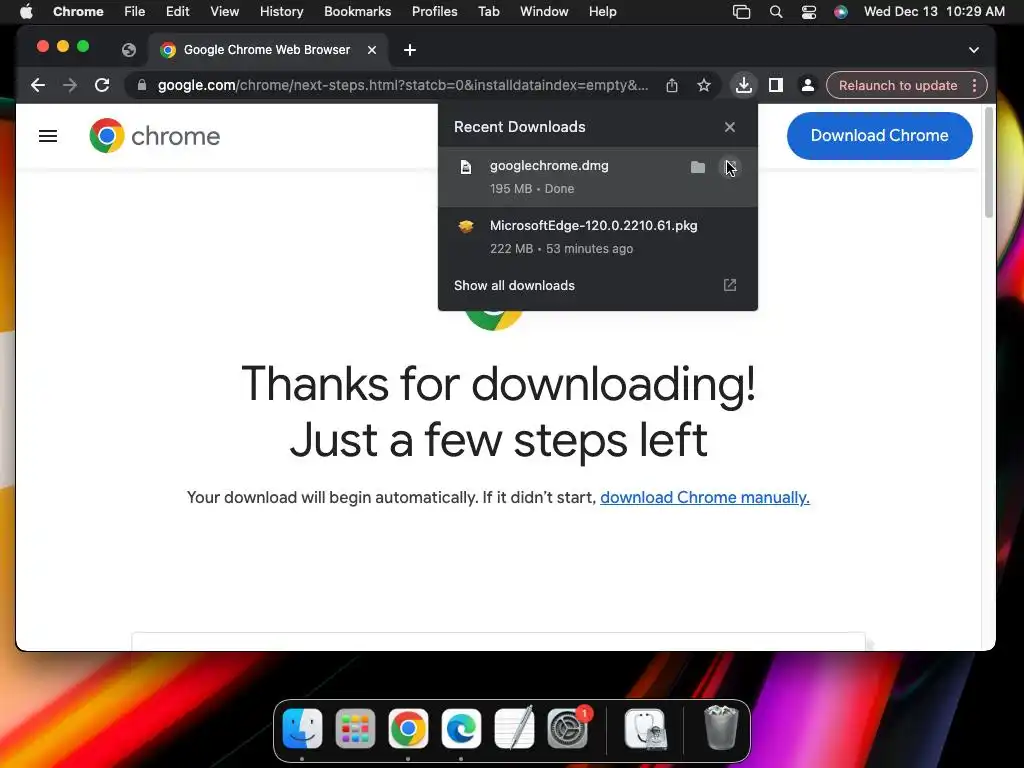Viewport: 1024px width, 768px height.
Task: Click the globe icon left of tab
Action: click(129, 50)
